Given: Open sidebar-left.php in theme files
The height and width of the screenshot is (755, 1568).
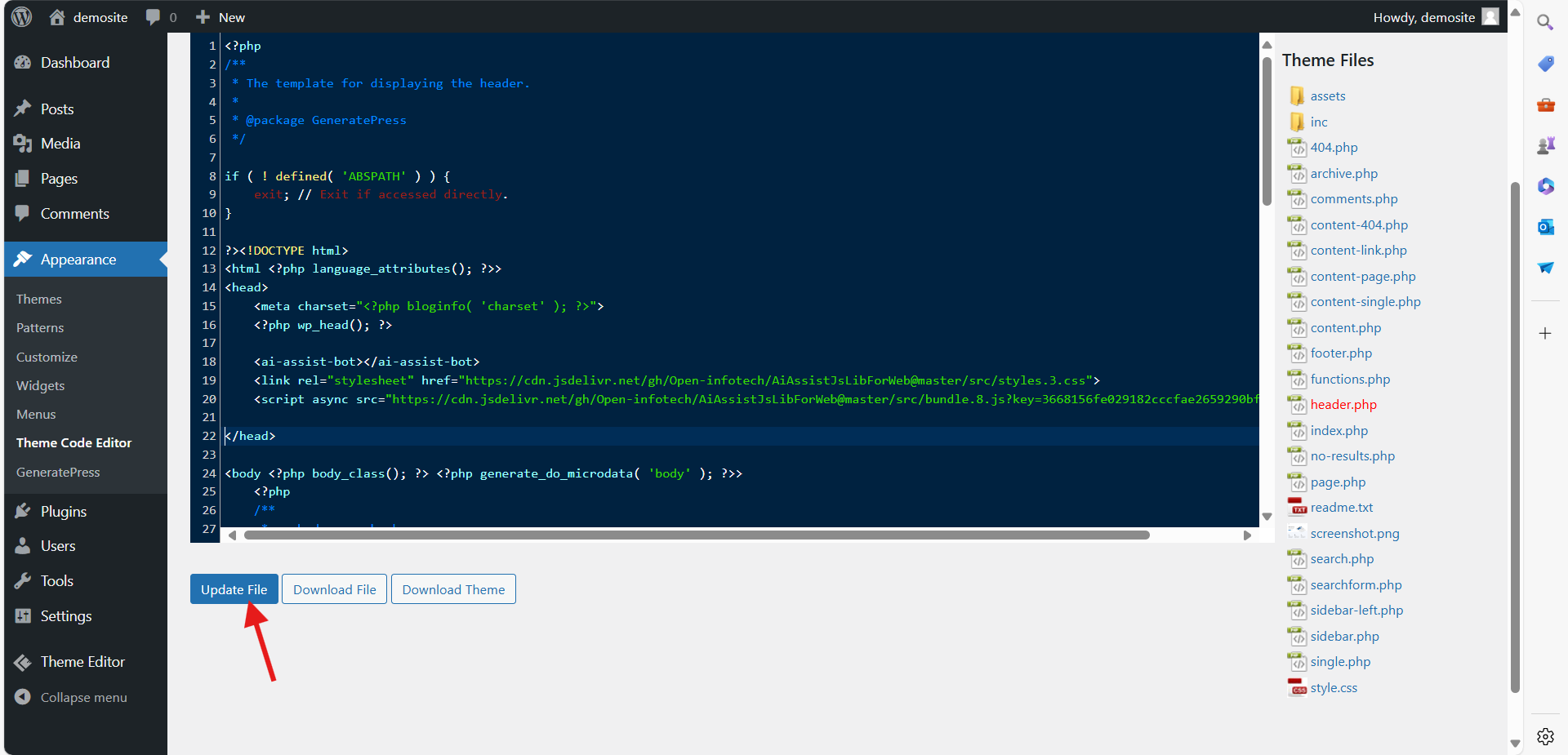Looking at the screenshot, I should coord(1356,611).
